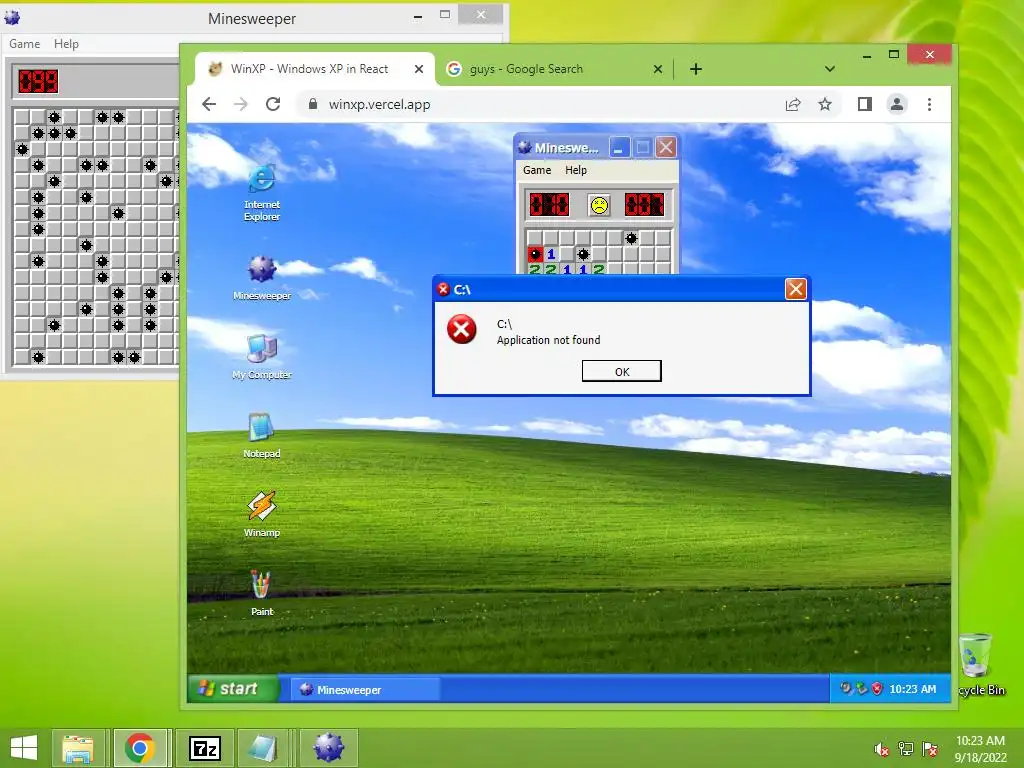This screenshot has height=768, width=1024.
Task: Click the Chrome forward arrow
Action: [241, 104]
